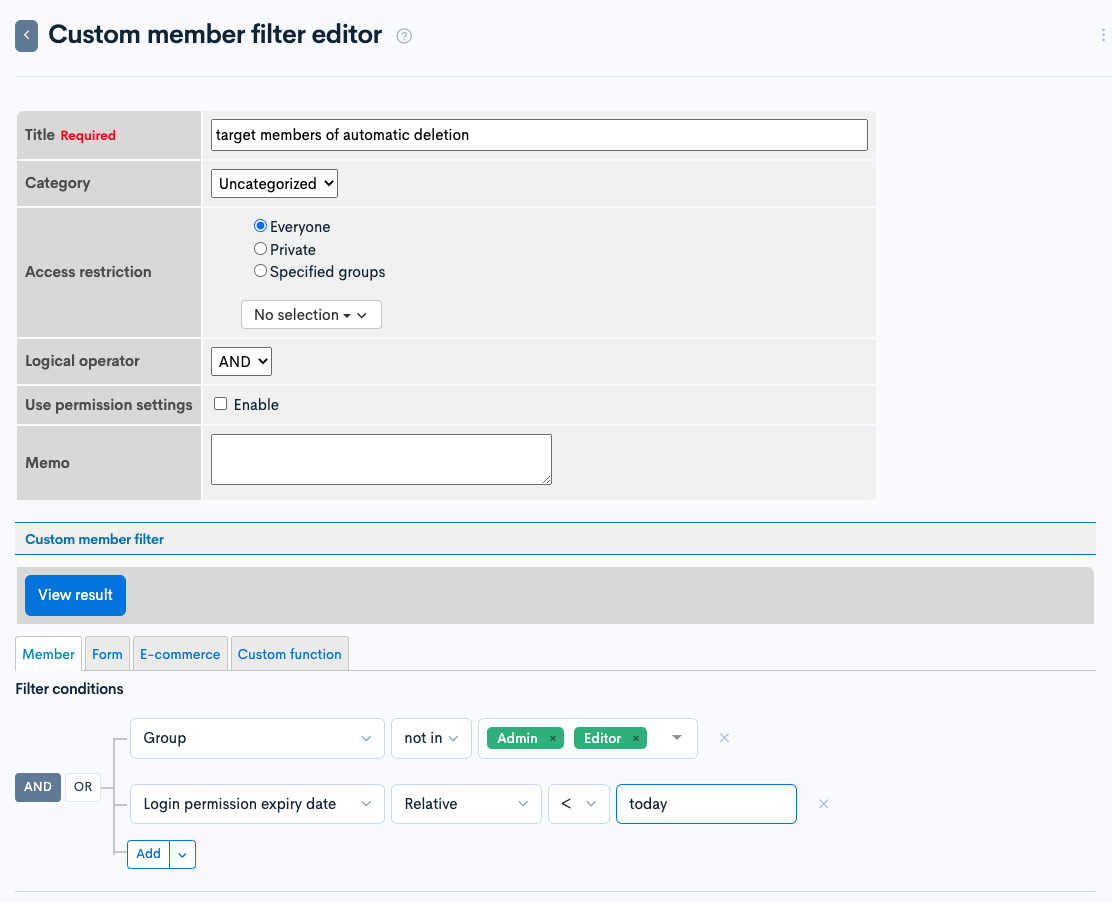Enable the Use permission settings checkbox
The image size is (1112, 902).
(x=220, y=404)
